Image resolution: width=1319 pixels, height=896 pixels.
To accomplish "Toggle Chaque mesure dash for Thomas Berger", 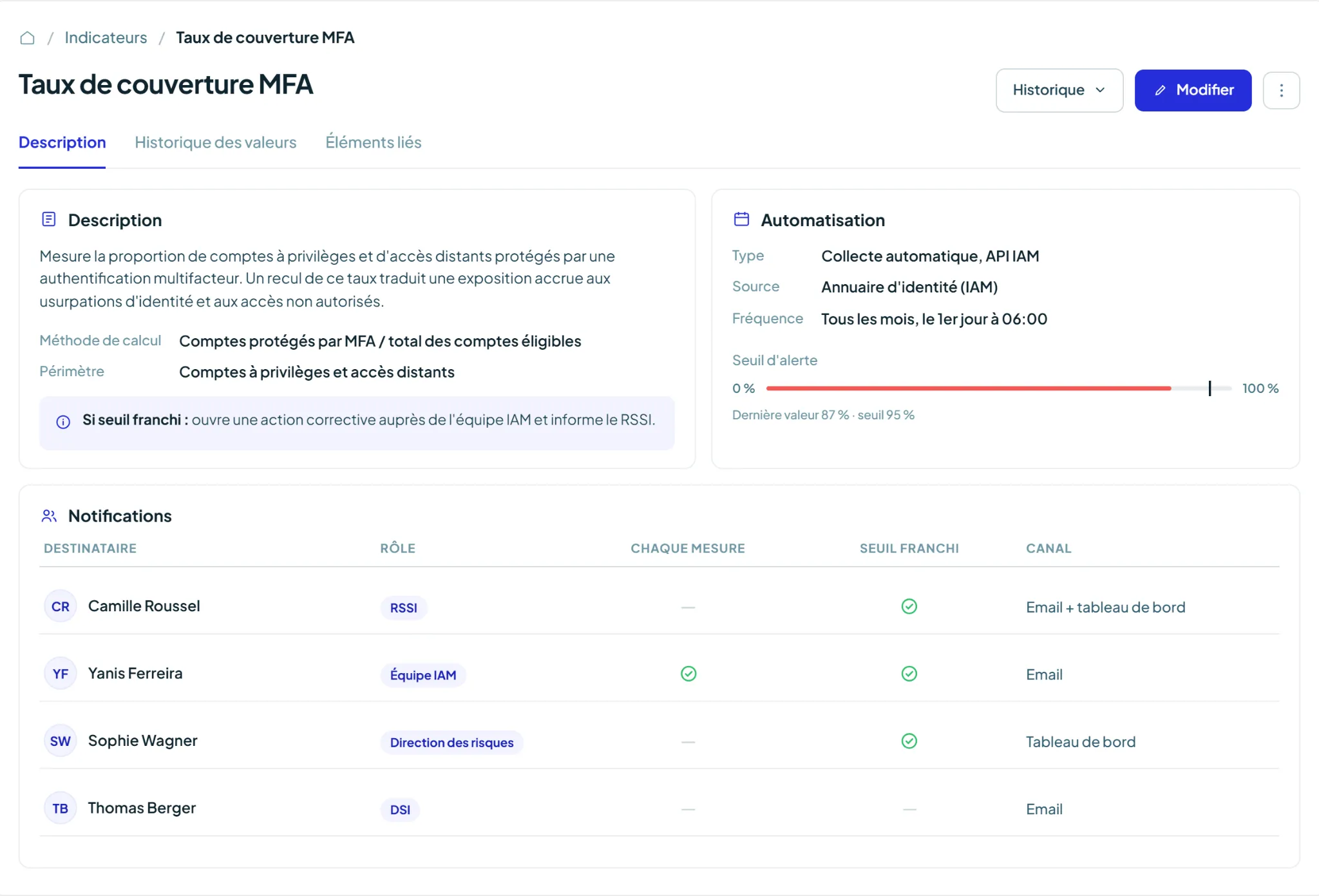I will pyautogui.click(x=688, y=809).
